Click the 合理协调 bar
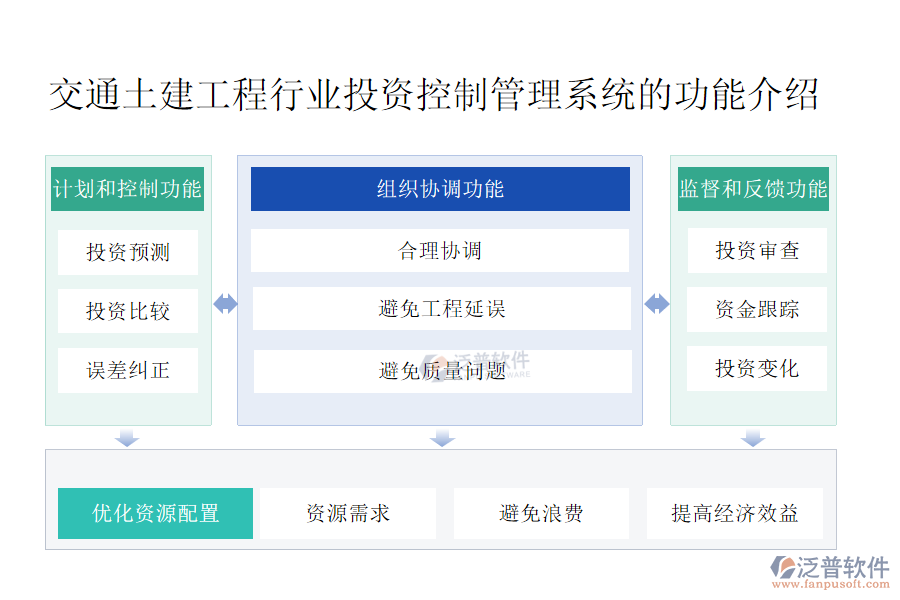 440,250
